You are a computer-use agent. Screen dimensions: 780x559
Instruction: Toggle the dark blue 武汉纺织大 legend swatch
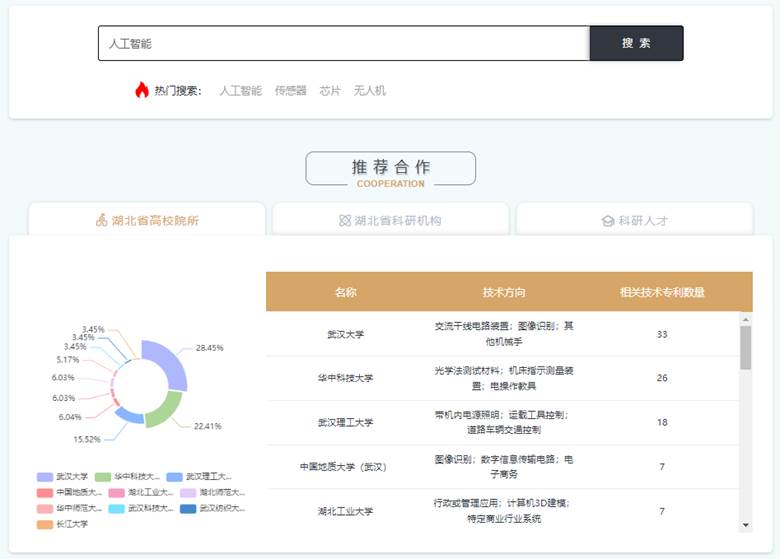click(x=188, y=509)
